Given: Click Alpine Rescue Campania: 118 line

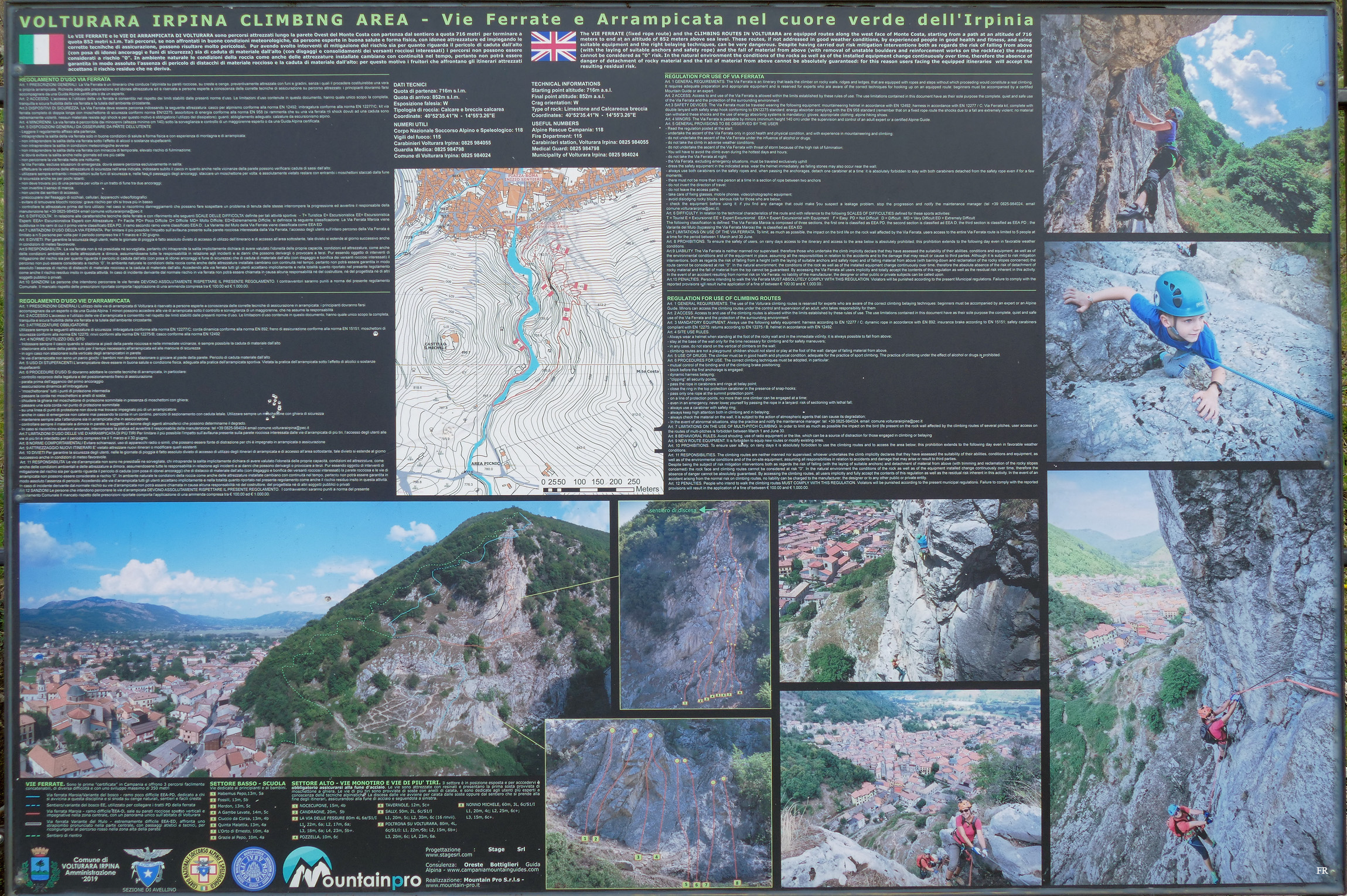Looking at the screenshot, I should click(567, 130).
